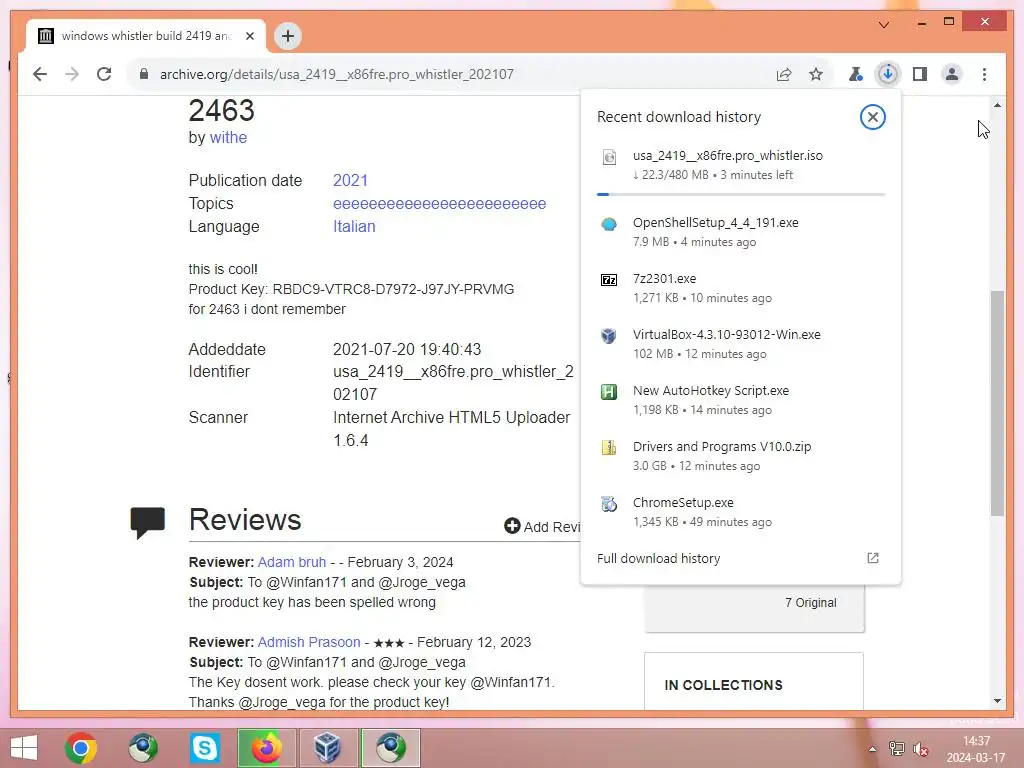Open Skype from the taskbar
This screenshot has width=1024, height=768.
204,748
